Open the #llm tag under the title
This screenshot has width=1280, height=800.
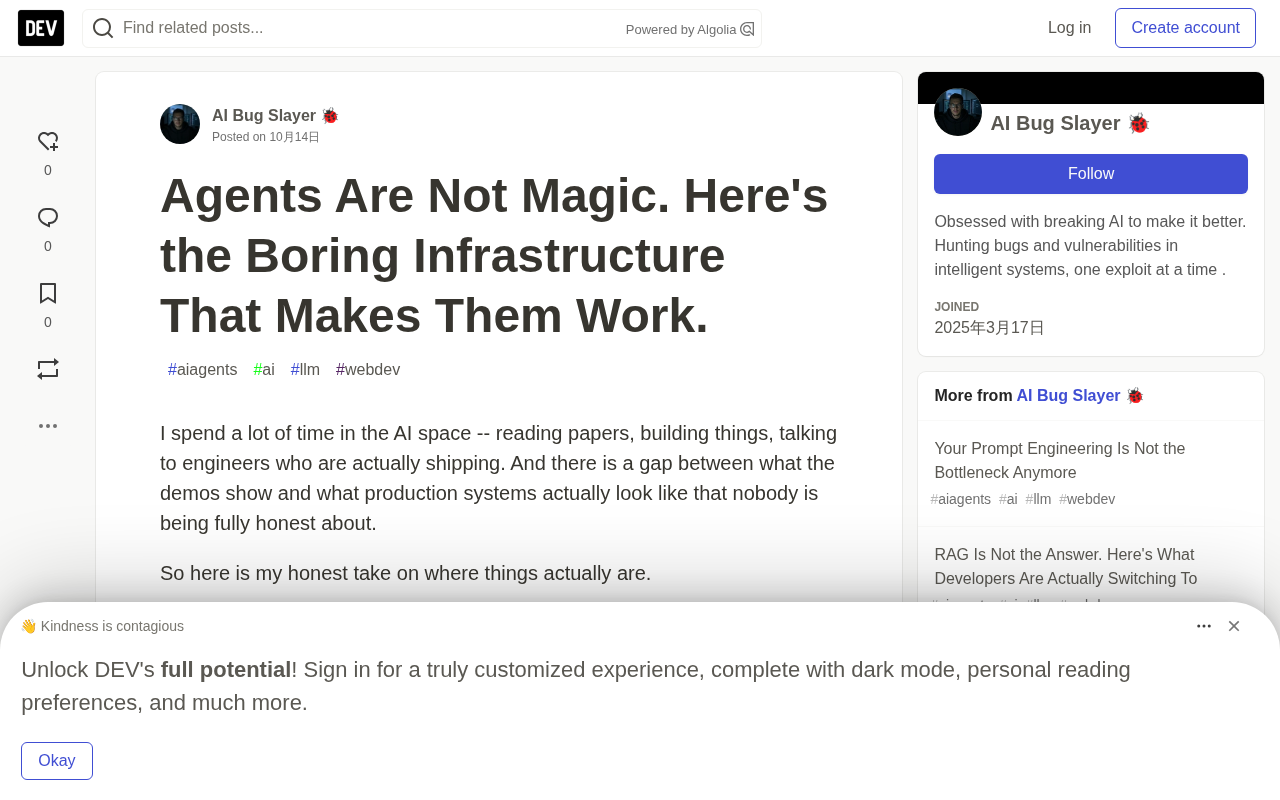(x=305, y=370)
